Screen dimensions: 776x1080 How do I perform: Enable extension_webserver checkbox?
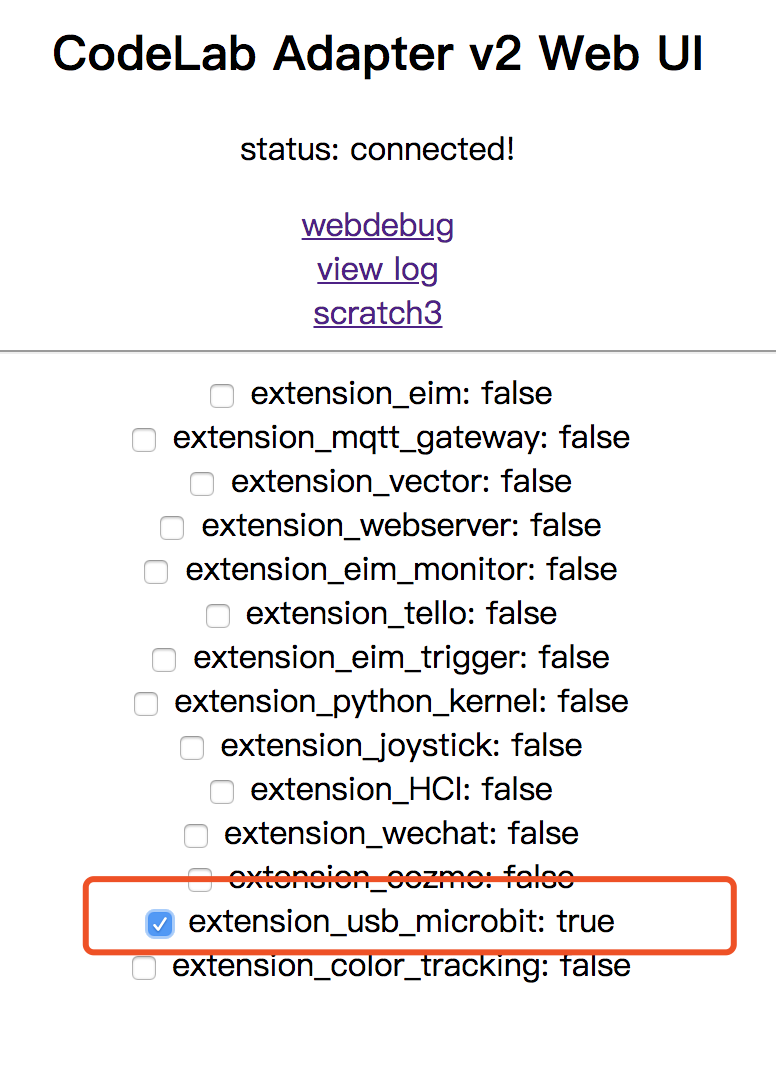pyautogui.click(x=172, y=527)
